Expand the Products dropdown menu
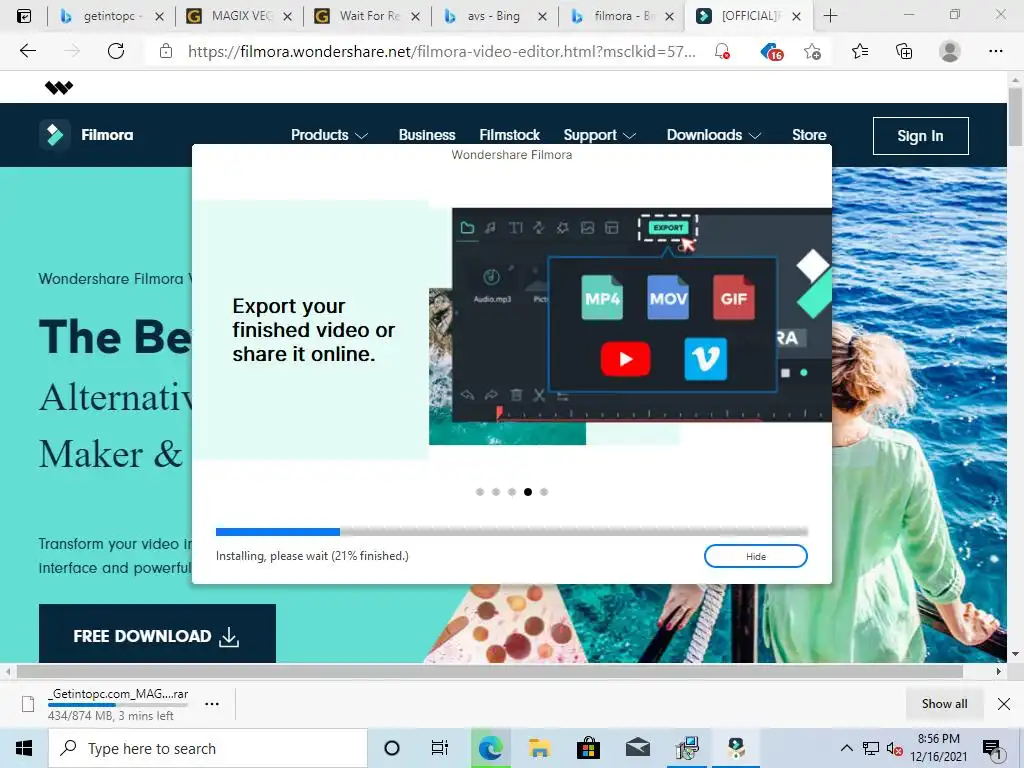Viewport: 1024px width, 768px height. (330, 135)
